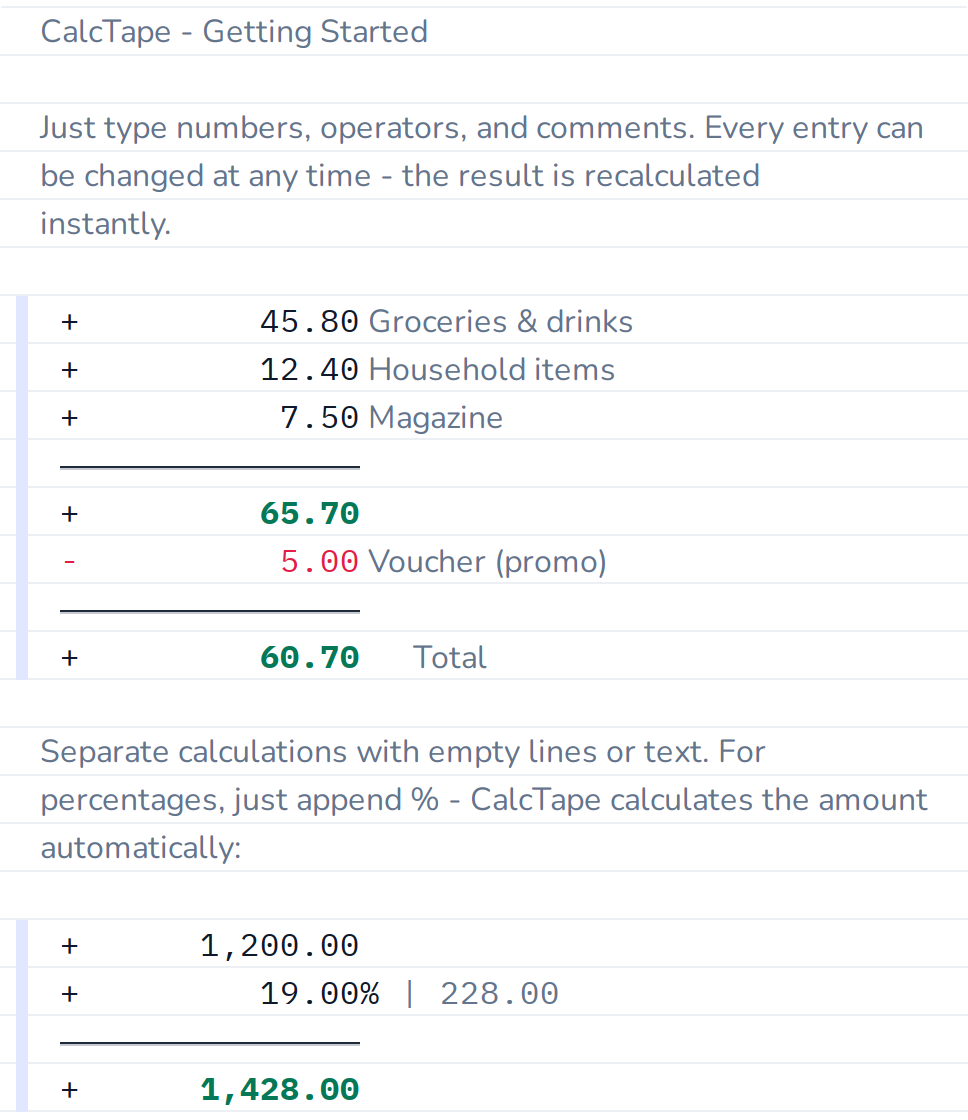Click the 'Groceries & drinks' comment
Image resolution: width=968 pixels, height=1120 pixels.
[501, 321]
